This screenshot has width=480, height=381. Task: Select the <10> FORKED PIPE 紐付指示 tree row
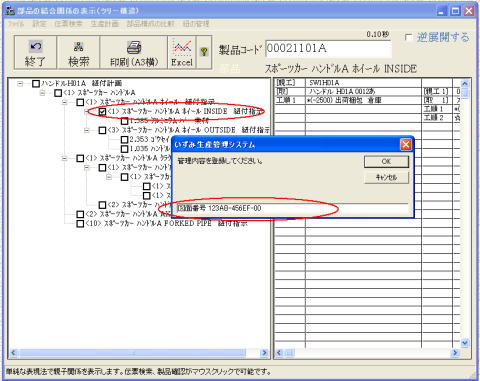click(x=166, y=223)
